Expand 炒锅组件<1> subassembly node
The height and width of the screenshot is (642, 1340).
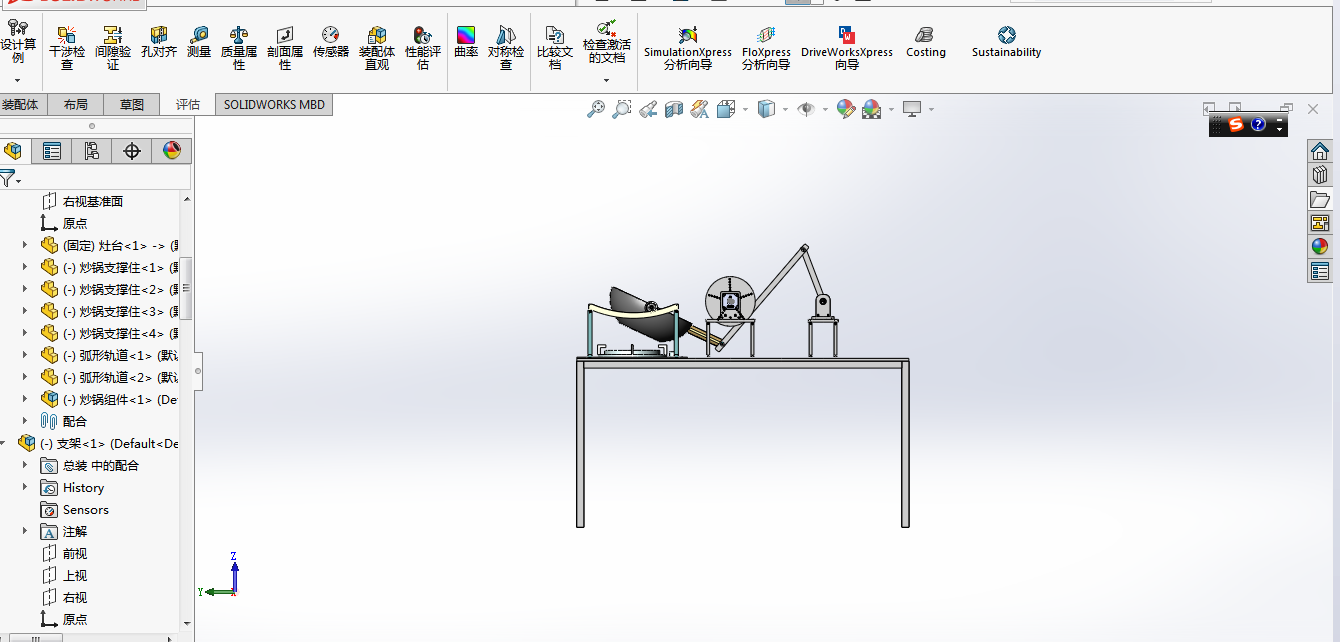pyautogui.click(x=25, y=399)
